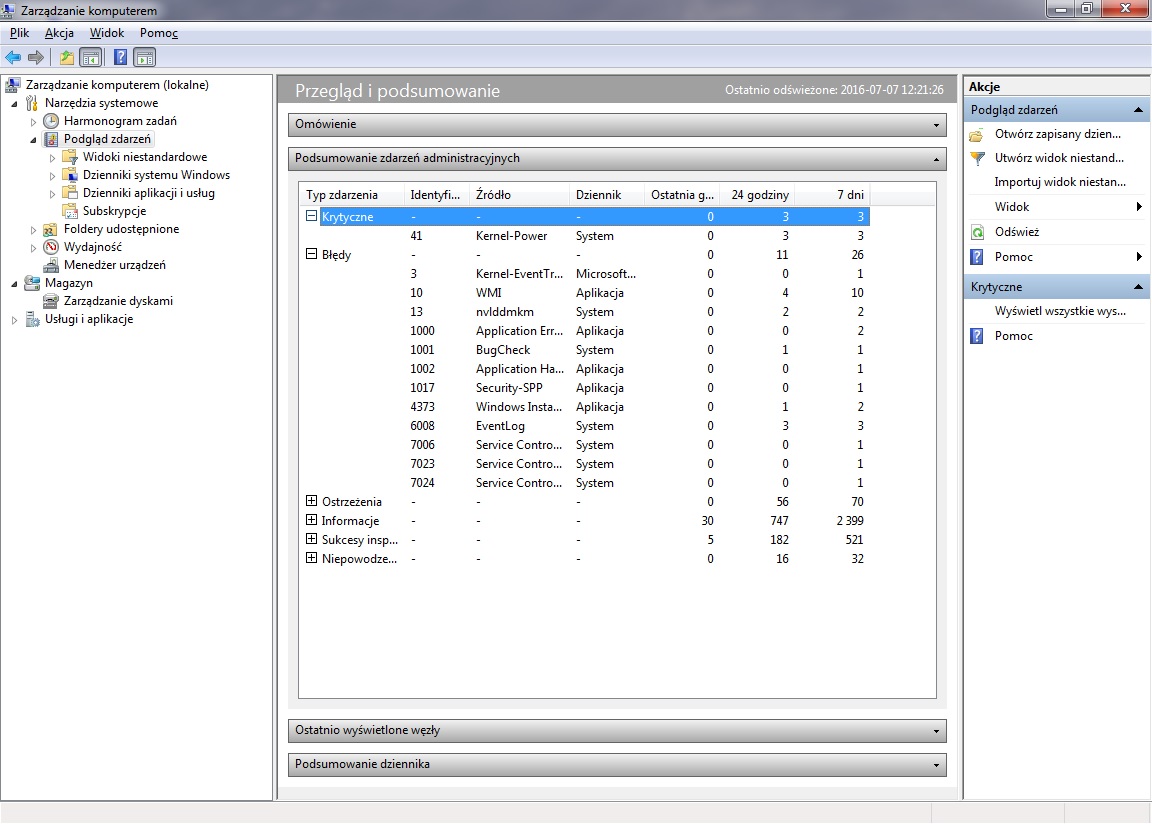Click the Forward arrow toolbar icon

coord(35,57)
